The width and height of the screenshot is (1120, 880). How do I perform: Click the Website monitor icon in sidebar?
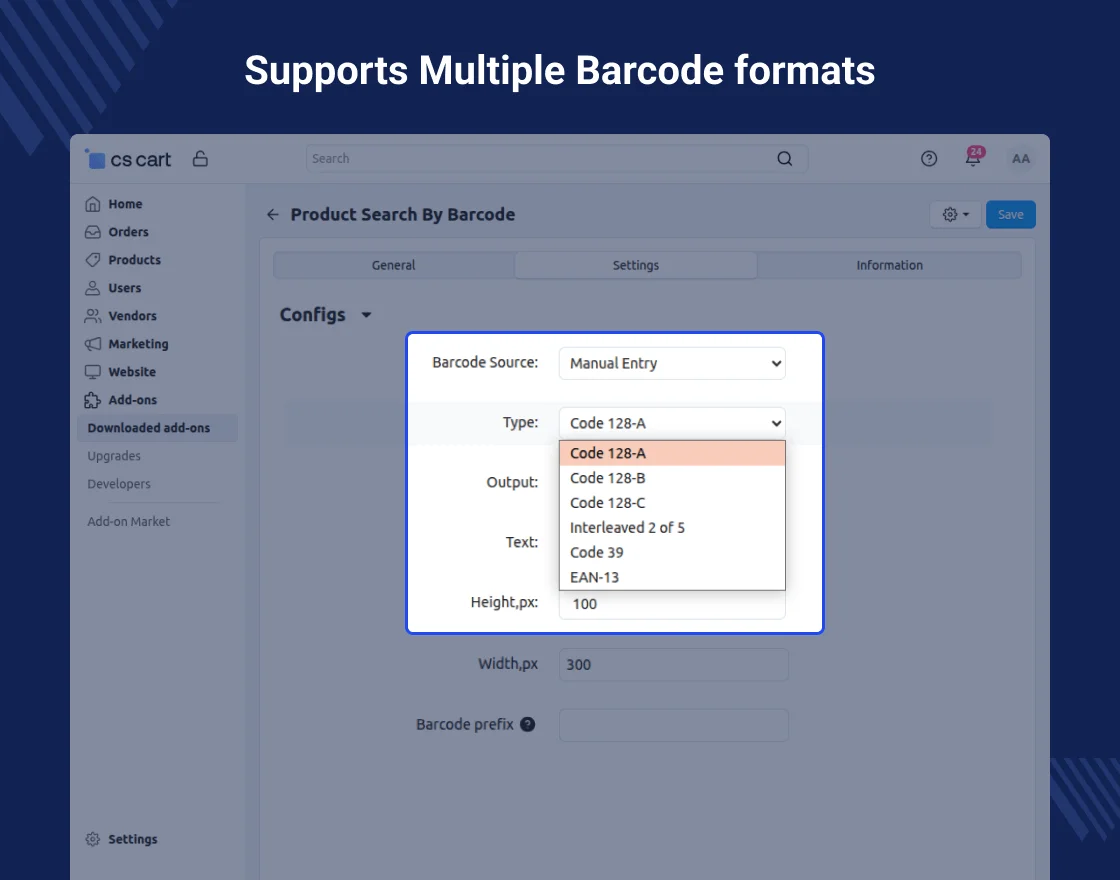pos(93,371)
